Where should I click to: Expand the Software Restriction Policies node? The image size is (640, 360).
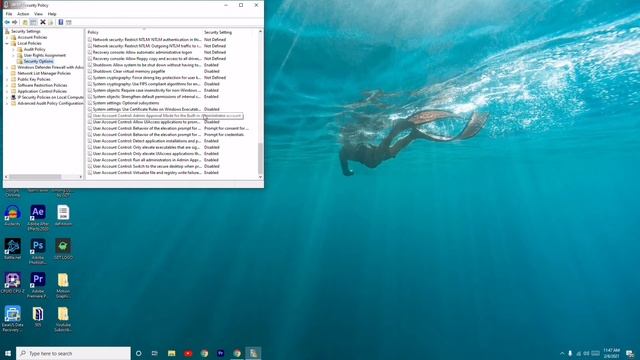click(x=7, y=85)
